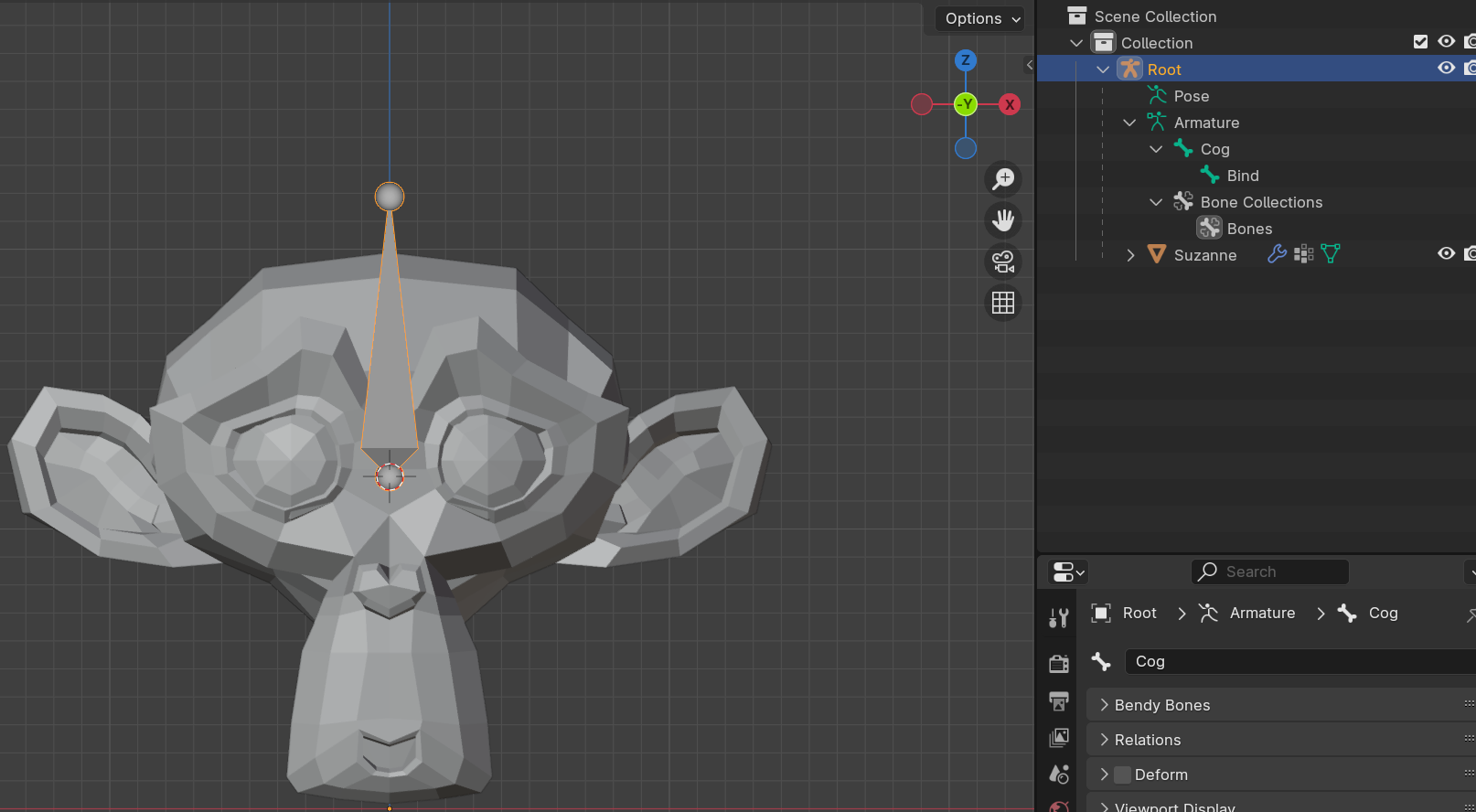Switch perspective/orthographic with grid icon

[1003, 303]
